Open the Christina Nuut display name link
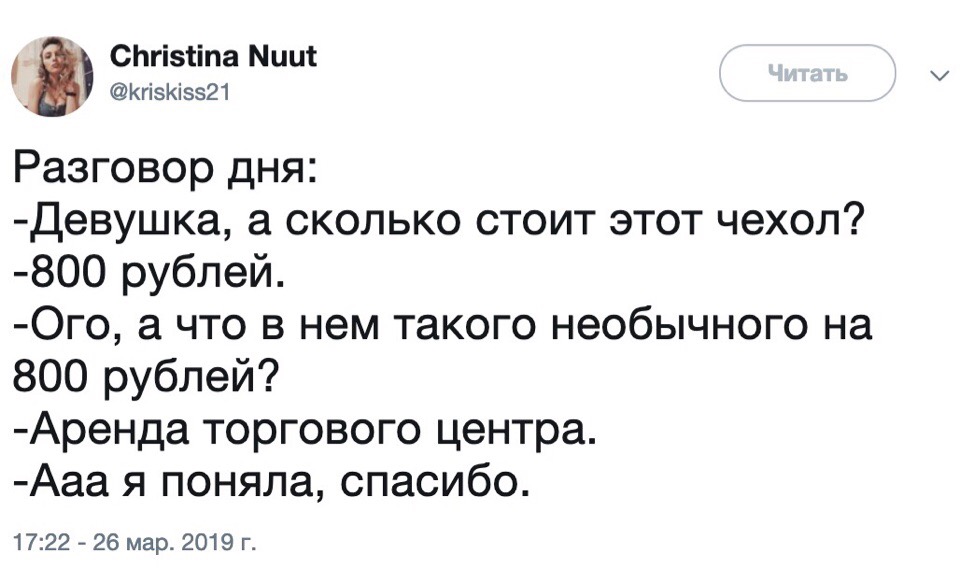Image resolution: width=960 pixels, height=569 pixels. [214, 56]
